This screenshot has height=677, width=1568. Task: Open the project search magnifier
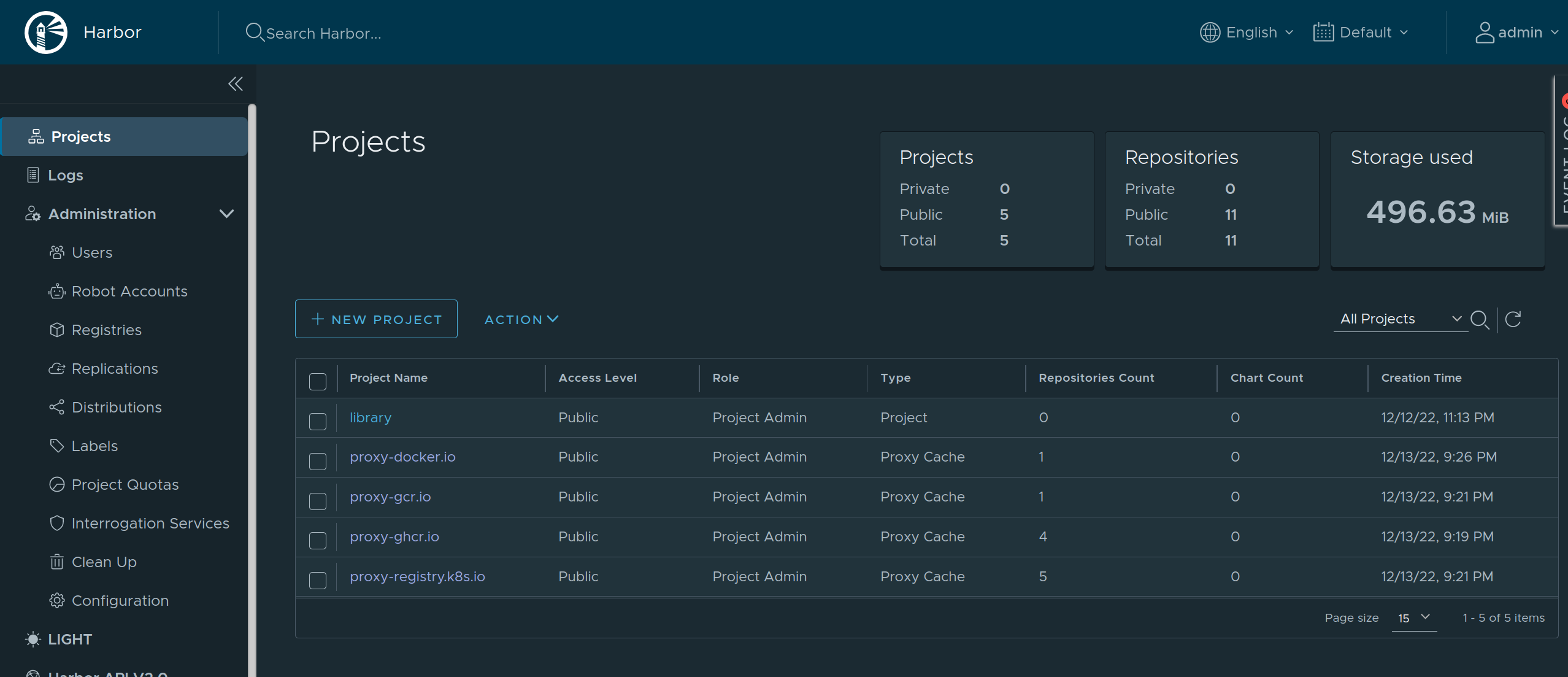point(1481,319)
